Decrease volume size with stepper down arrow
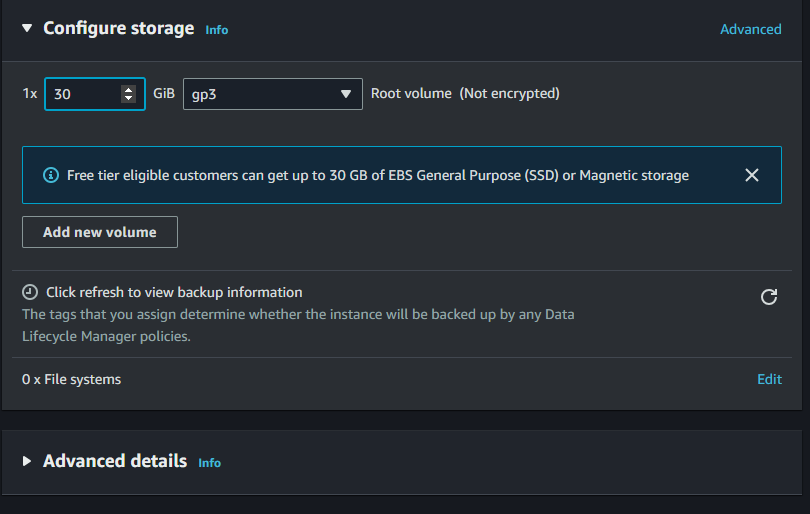Viewport: 810px width, 514px height. pos(128,98)
